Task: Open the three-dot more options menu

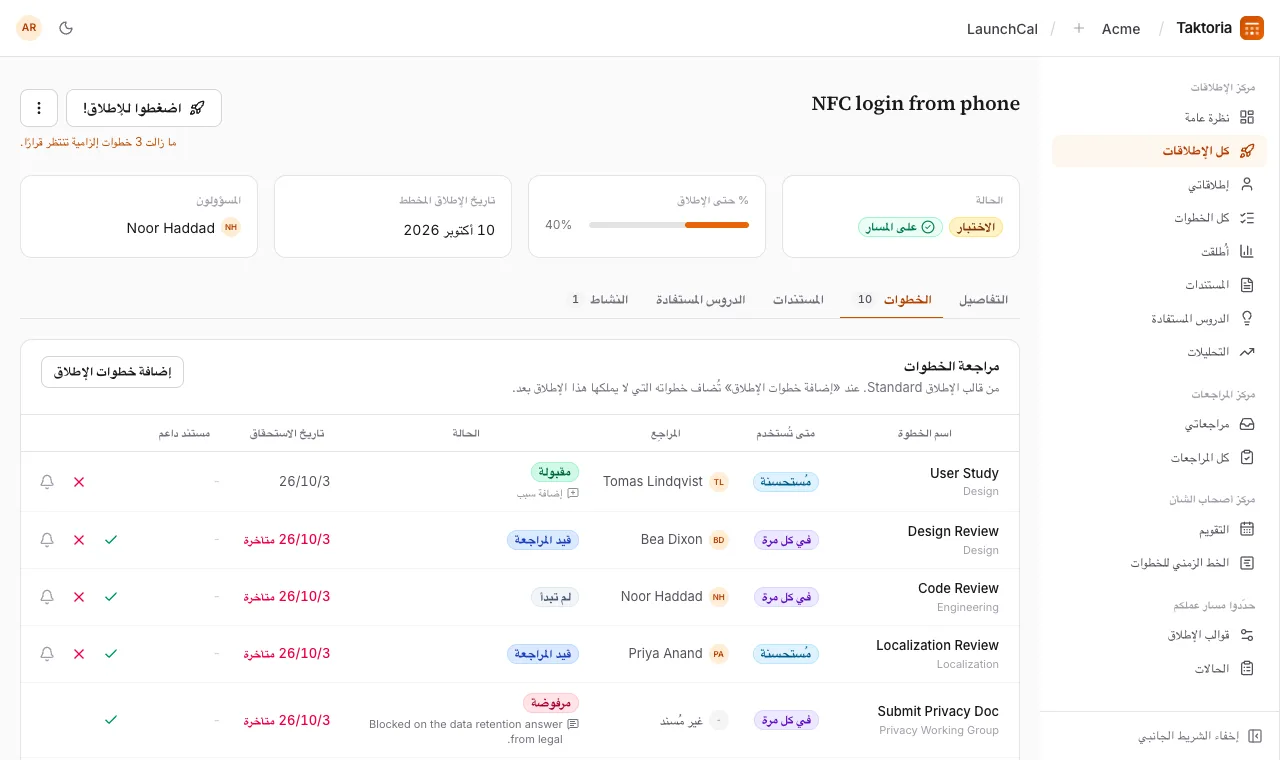Action: coord(39,108)
